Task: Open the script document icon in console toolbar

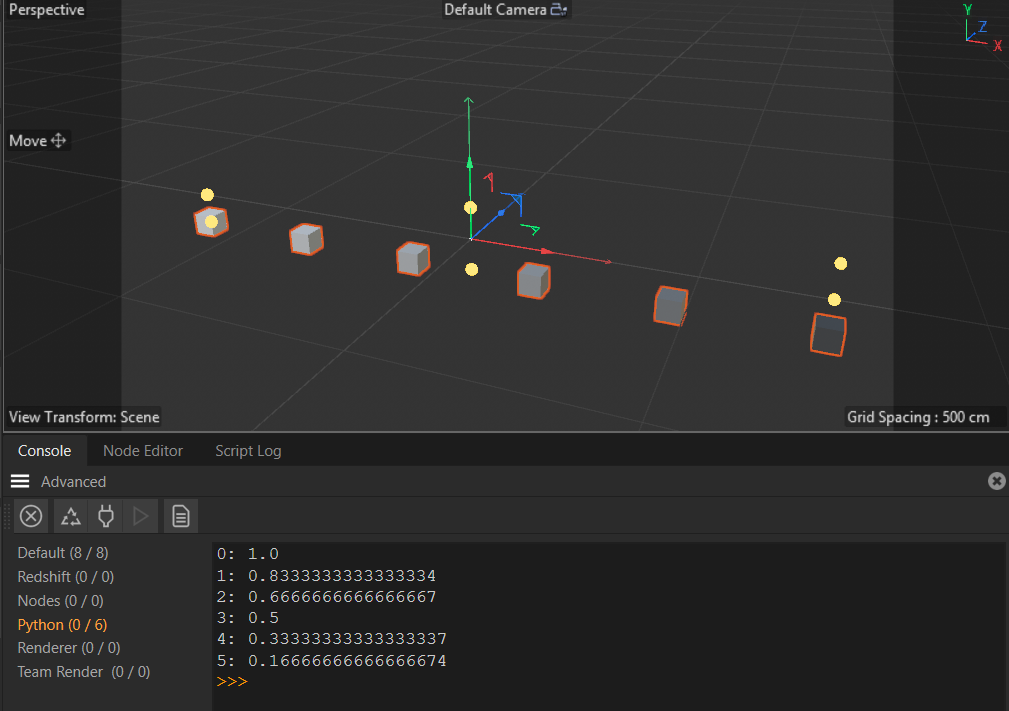Action: 179,516
